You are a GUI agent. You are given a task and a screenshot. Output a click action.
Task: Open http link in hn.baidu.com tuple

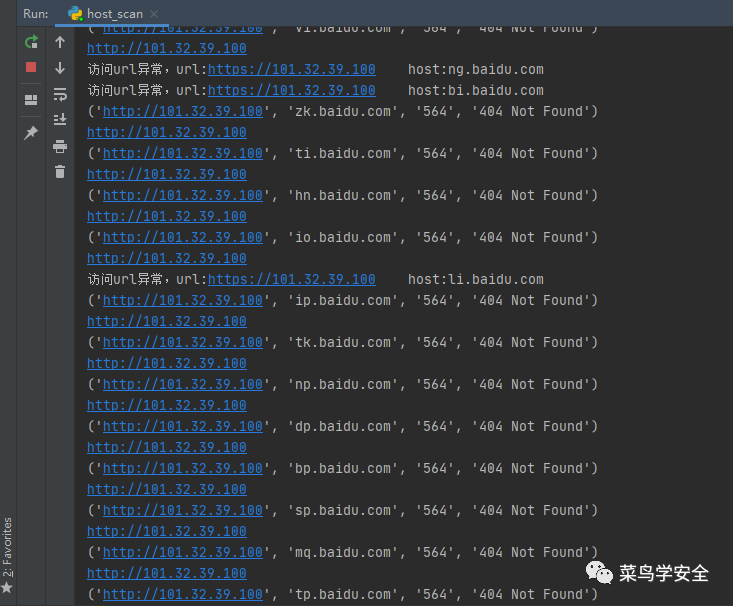pyautogui.click(x=183, y=195)
